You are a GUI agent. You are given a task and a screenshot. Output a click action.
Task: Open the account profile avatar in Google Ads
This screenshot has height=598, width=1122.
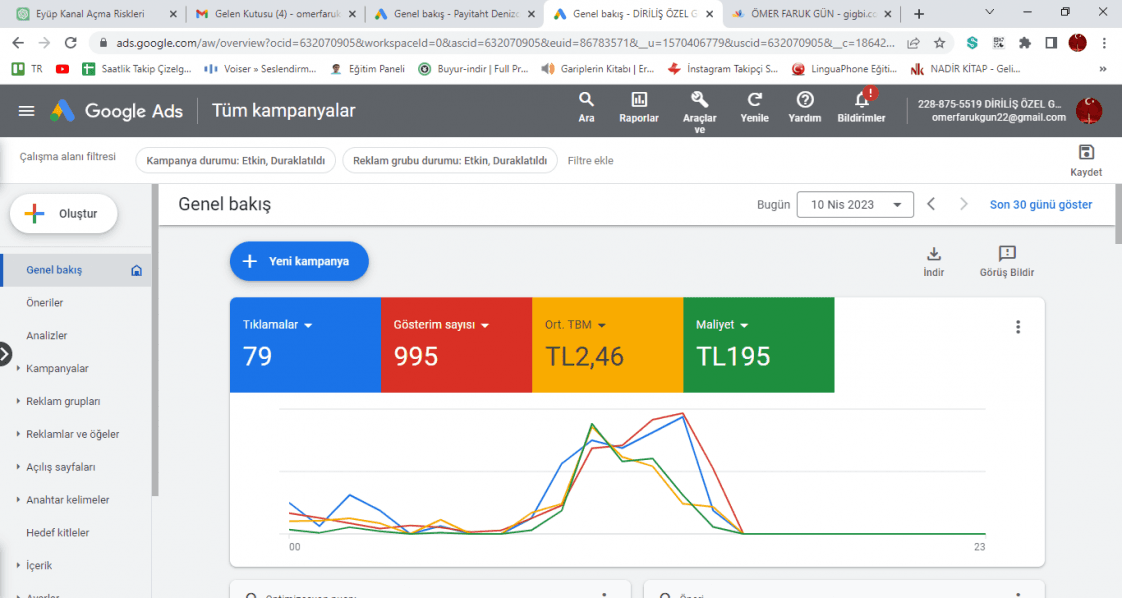1088,111
